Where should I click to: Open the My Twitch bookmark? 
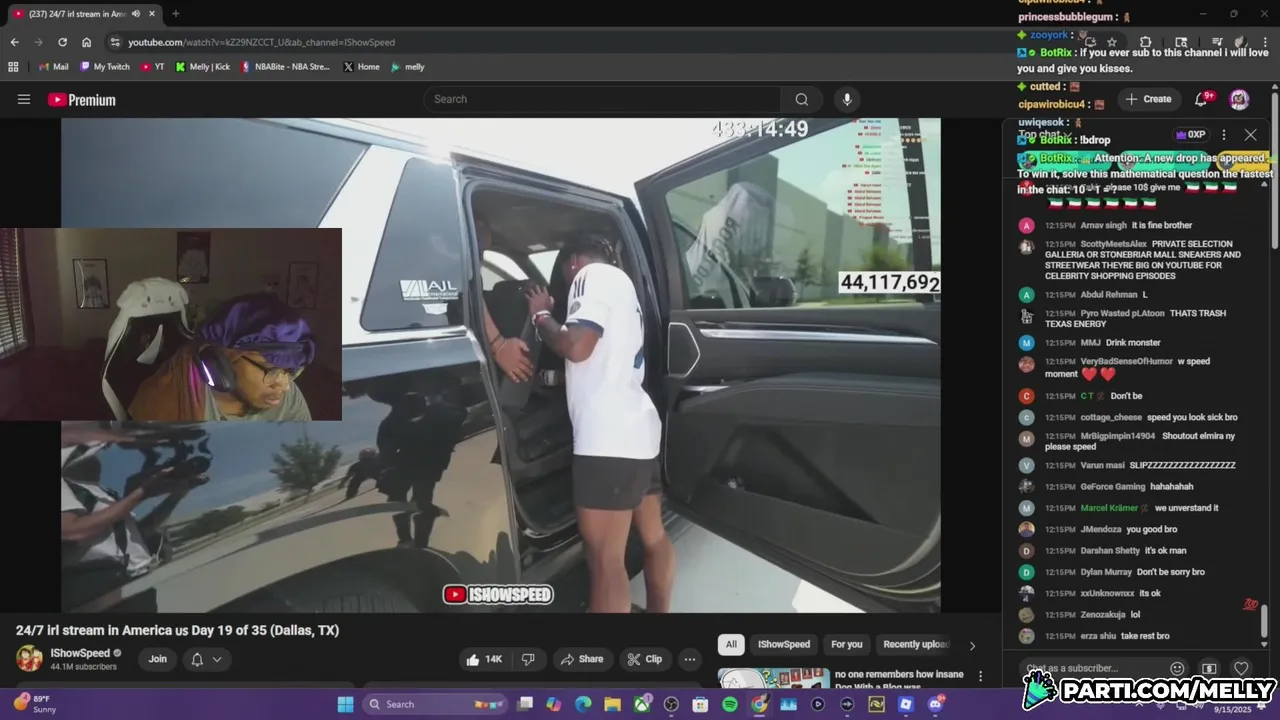click(105, 67)
